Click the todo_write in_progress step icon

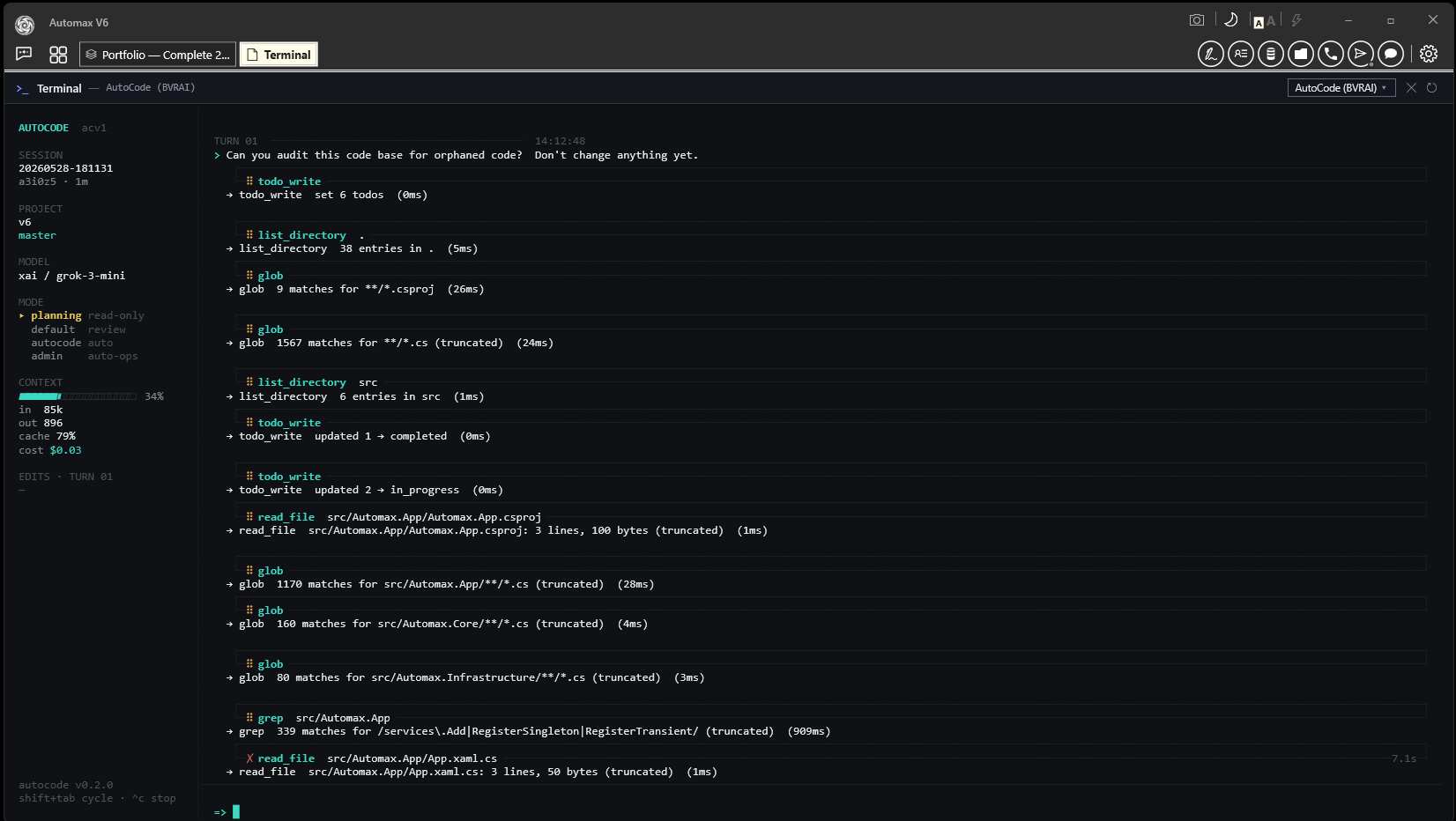(249, 477)
